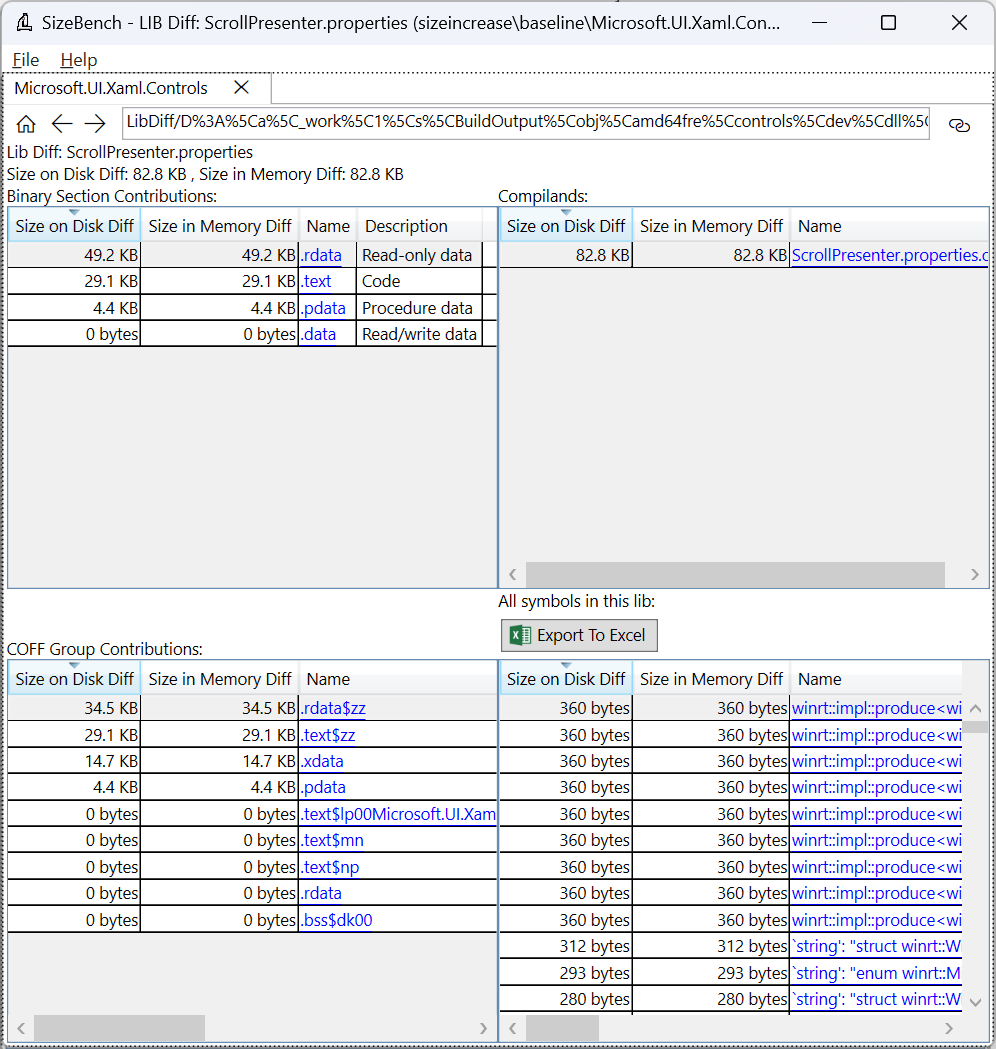Minimize the SizeBench window
996x1049 pixels.
(819, 23)
